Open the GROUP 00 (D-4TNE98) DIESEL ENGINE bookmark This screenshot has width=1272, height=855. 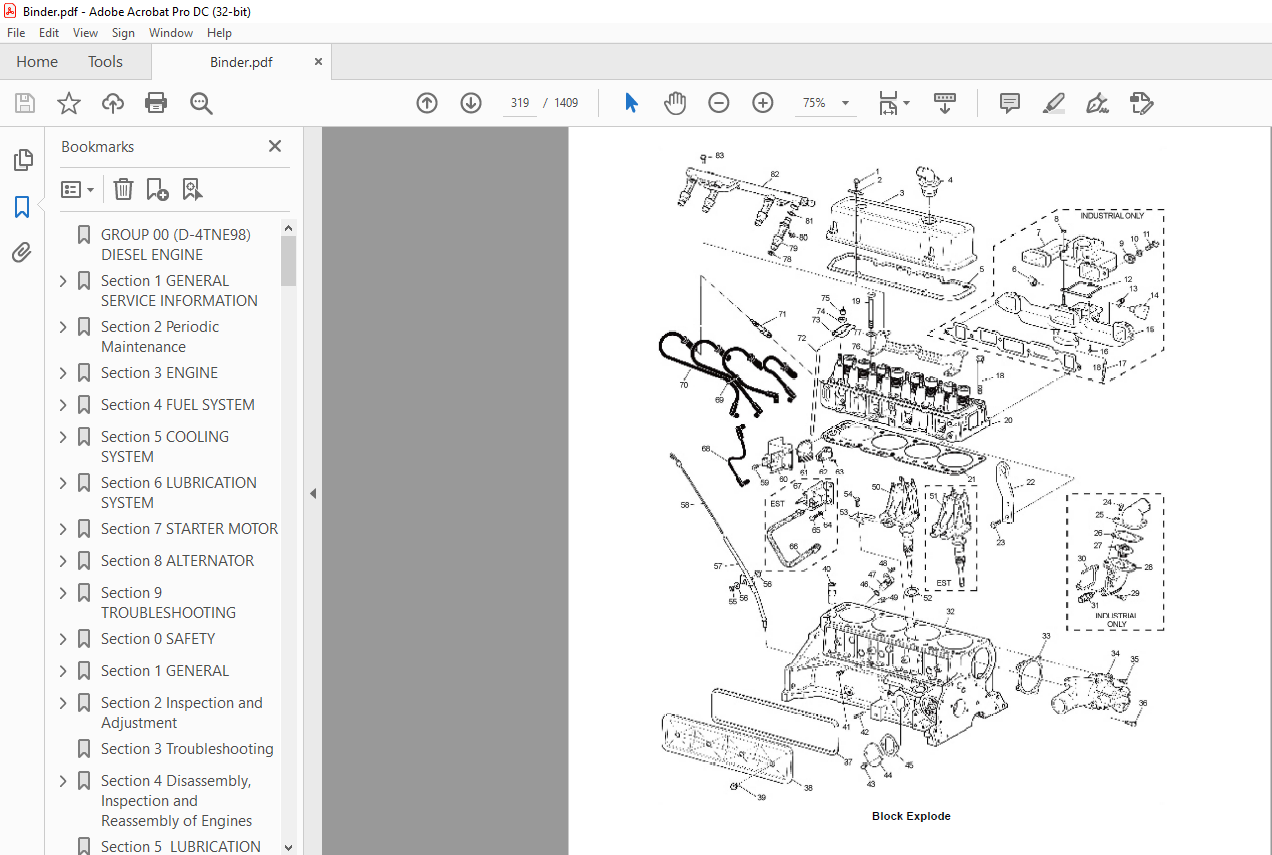click(176, 245)
